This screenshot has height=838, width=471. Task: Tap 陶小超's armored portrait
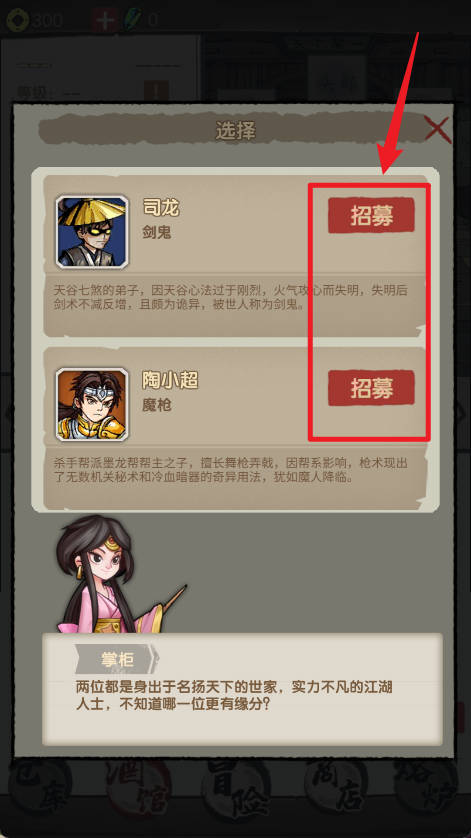[92, 404]
